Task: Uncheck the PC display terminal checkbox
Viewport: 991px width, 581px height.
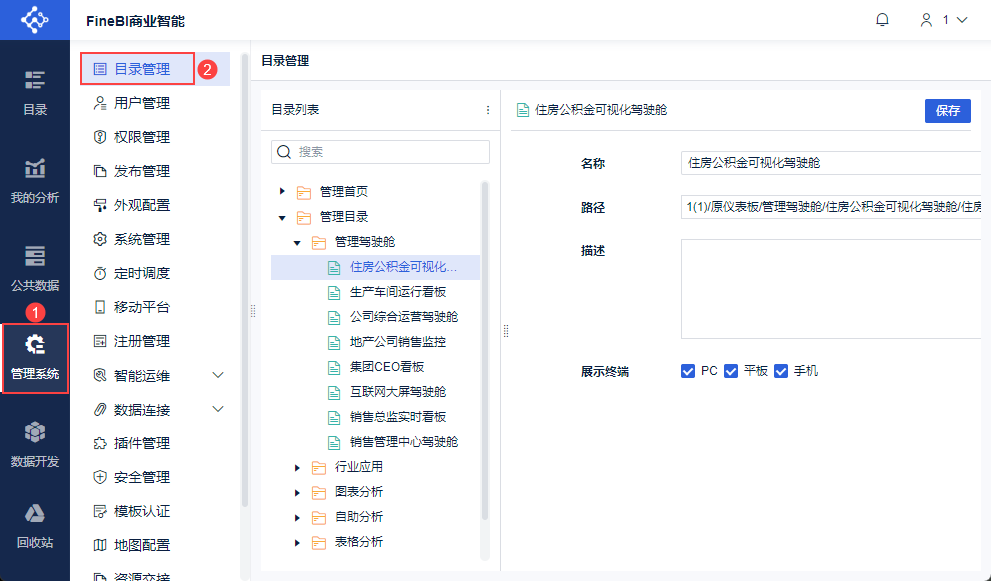Action: click(x=688, y=371)
